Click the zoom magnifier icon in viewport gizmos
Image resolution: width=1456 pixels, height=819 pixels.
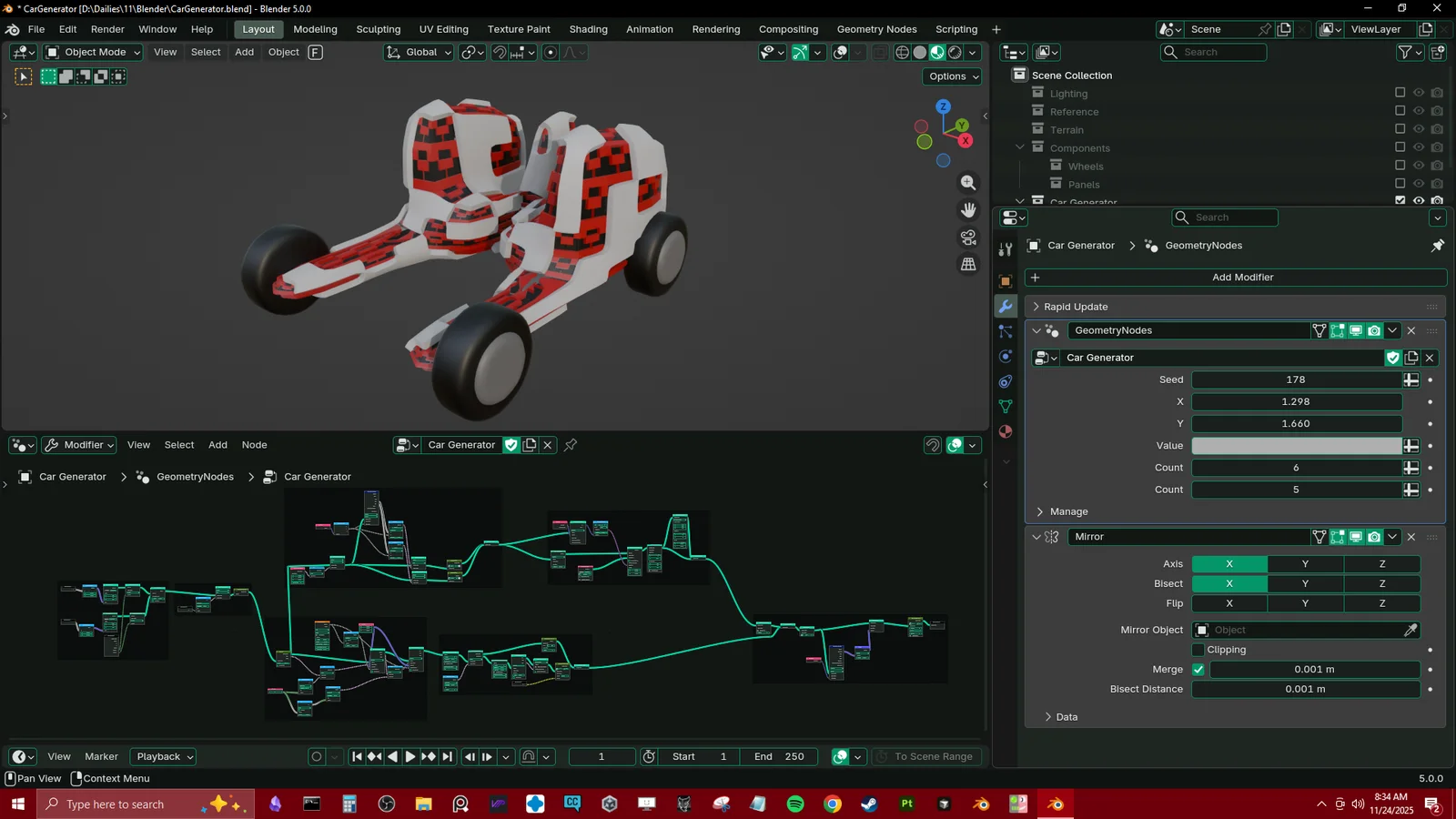point(968,182)
